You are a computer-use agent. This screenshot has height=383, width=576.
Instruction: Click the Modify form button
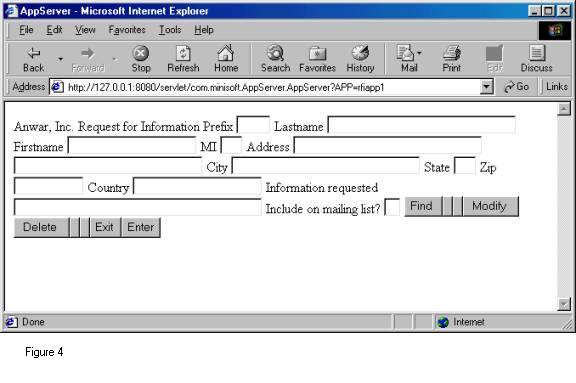click(490, 206)
